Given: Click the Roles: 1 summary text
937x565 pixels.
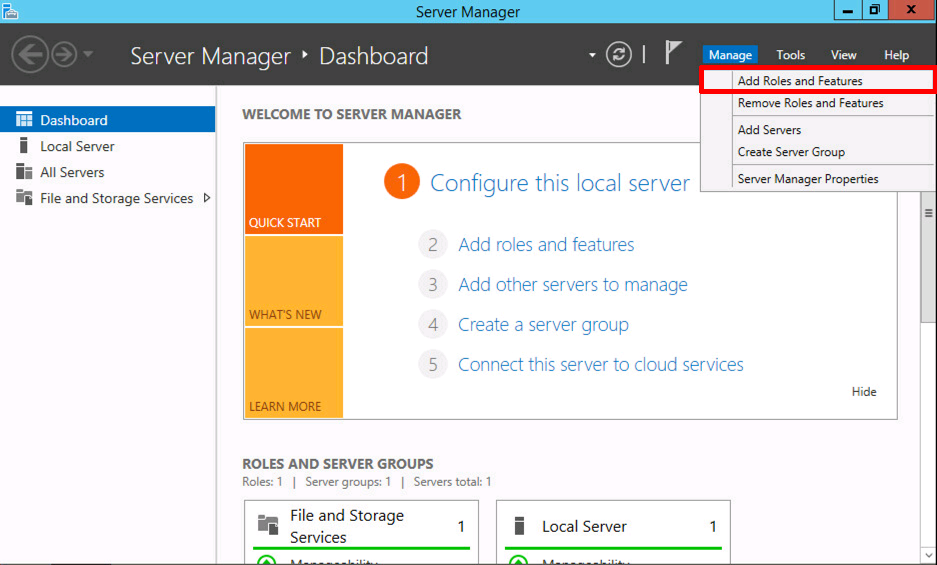Looking at the screenshot, I should (x=262, y=482).
